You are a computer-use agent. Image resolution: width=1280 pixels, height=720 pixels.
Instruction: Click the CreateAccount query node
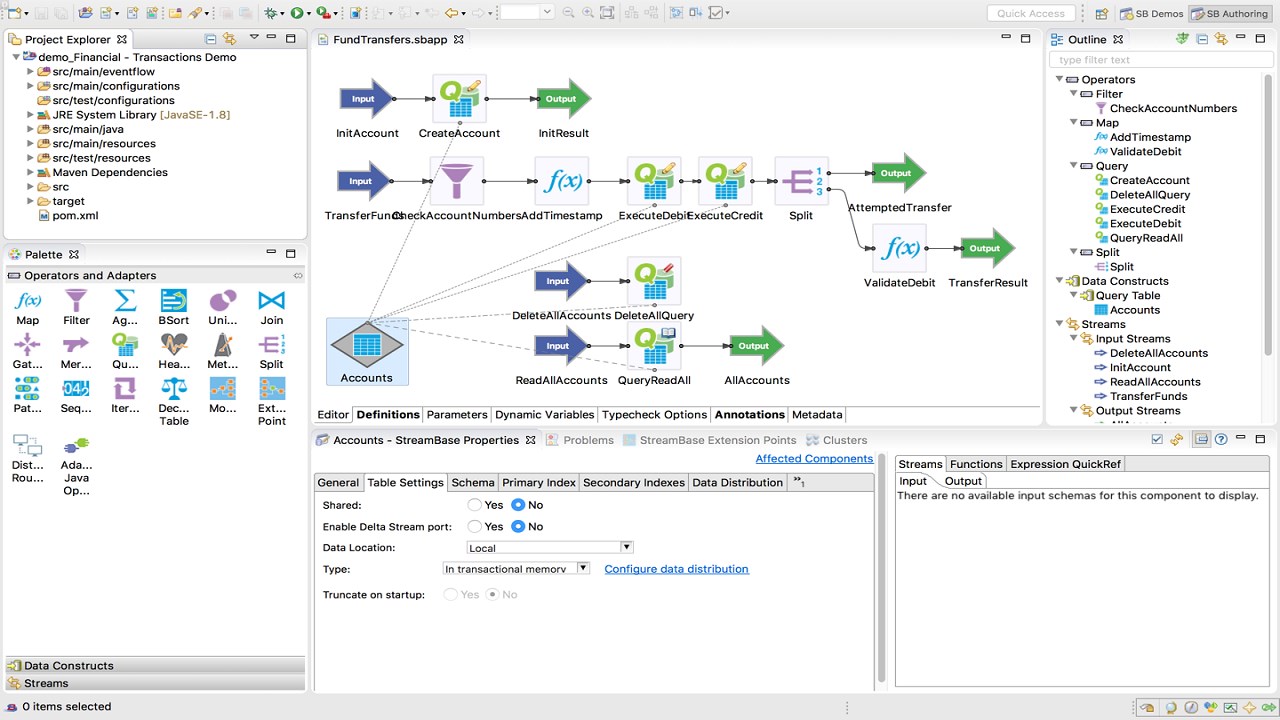(x=459, y=98)
